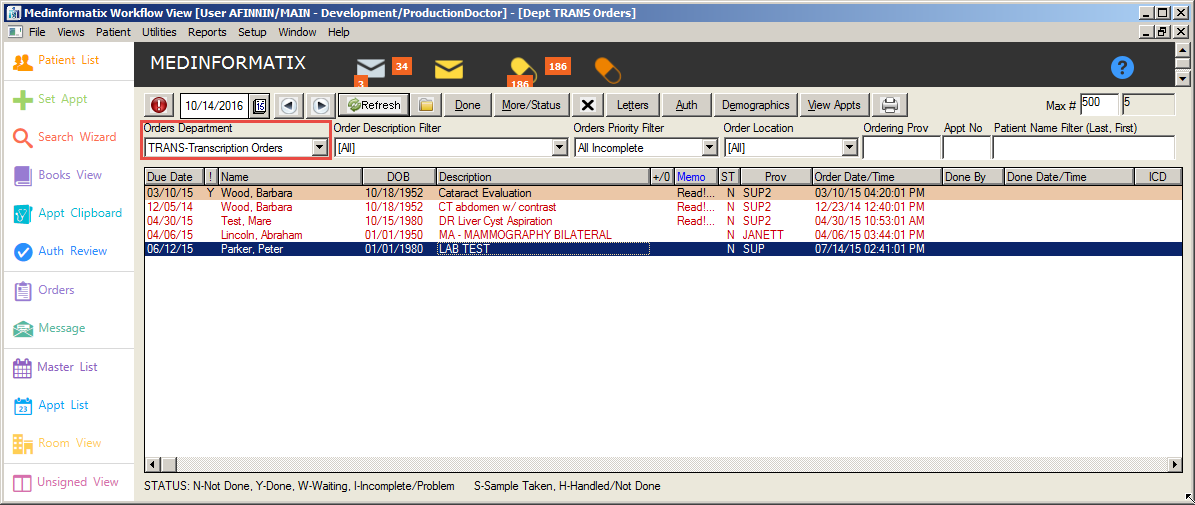Go to next day arrow
The width and height of the screenshot is (1195, 505).
(319, 105)
